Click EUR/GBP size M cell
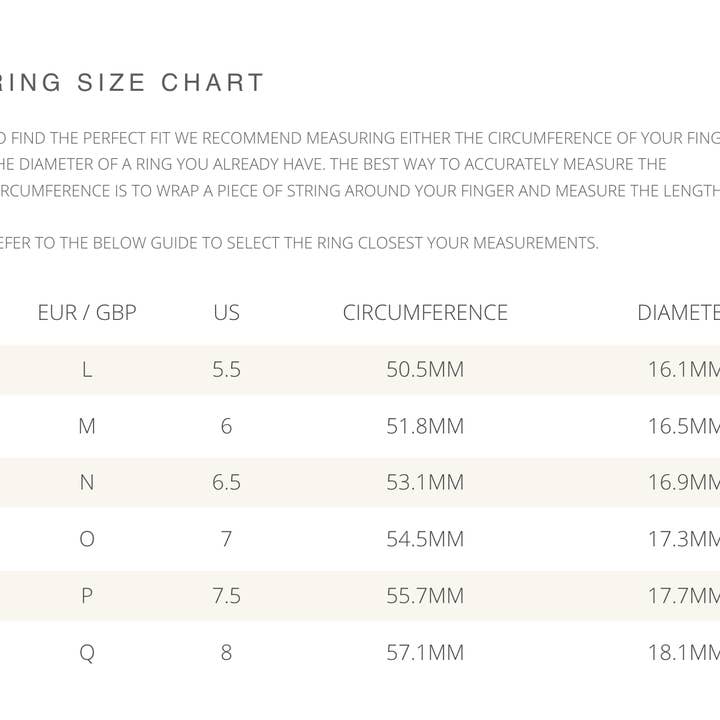Viewport: 720px width, 720px height. pos(87,427)
